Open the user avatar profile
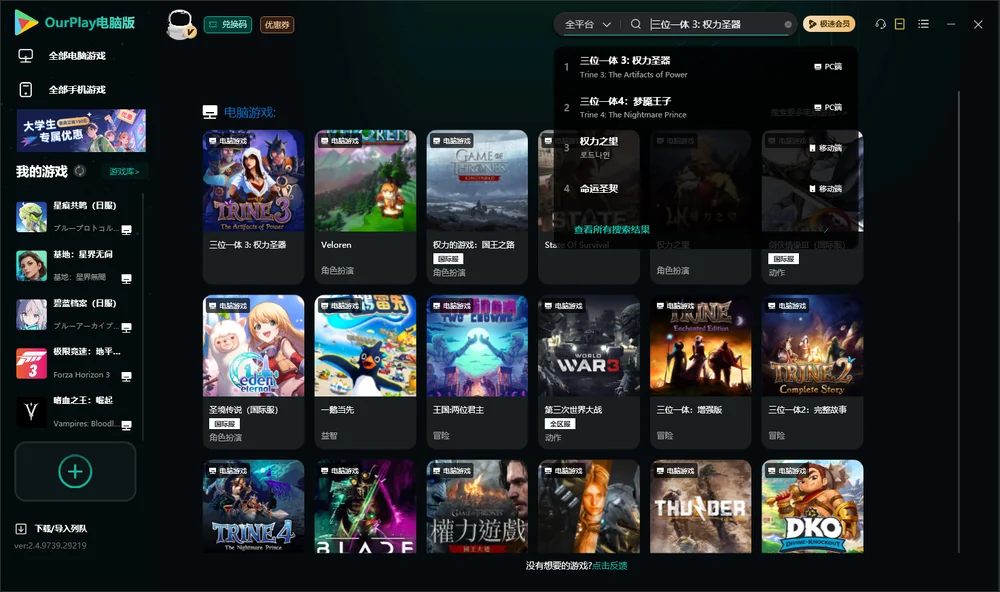The width and height of the screenshot is (1000, 592). [180, 25]
